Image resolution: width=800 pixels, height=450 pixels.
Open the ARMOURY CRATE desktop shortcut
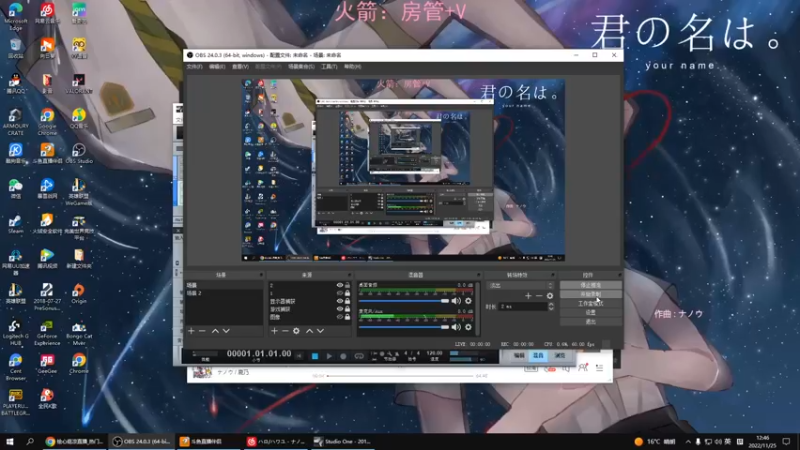15,121
